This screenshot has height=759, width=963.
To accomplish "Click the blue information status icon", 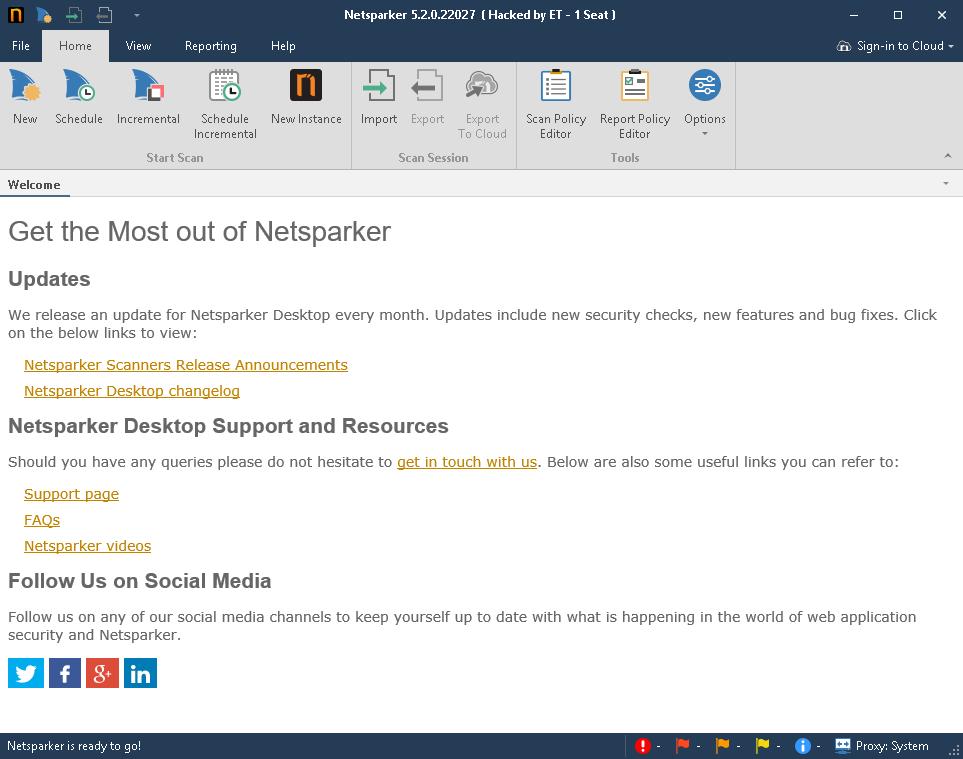I will tap(802, 745).
